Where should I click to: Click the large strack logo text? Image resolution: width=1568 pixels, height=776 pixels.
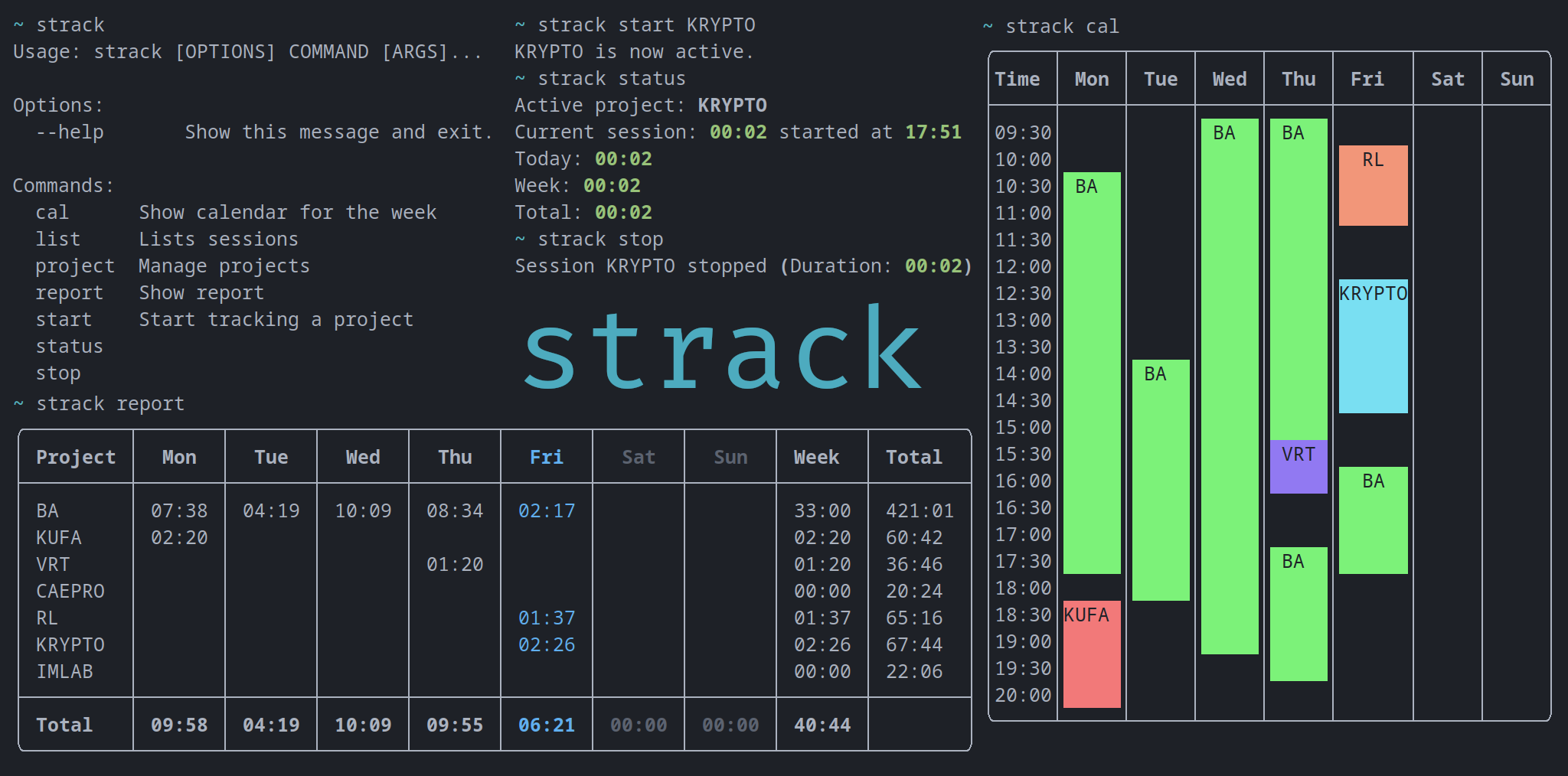point(723,349)
